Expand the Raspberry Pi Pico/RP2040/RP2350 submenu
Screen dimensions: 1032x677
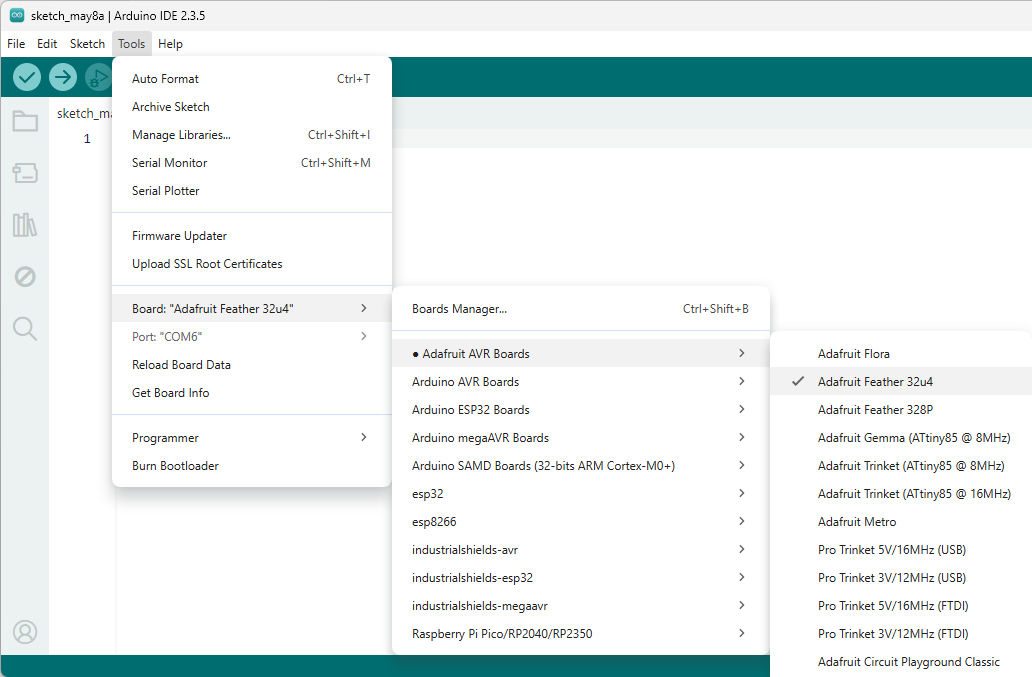tap(580, 634)
